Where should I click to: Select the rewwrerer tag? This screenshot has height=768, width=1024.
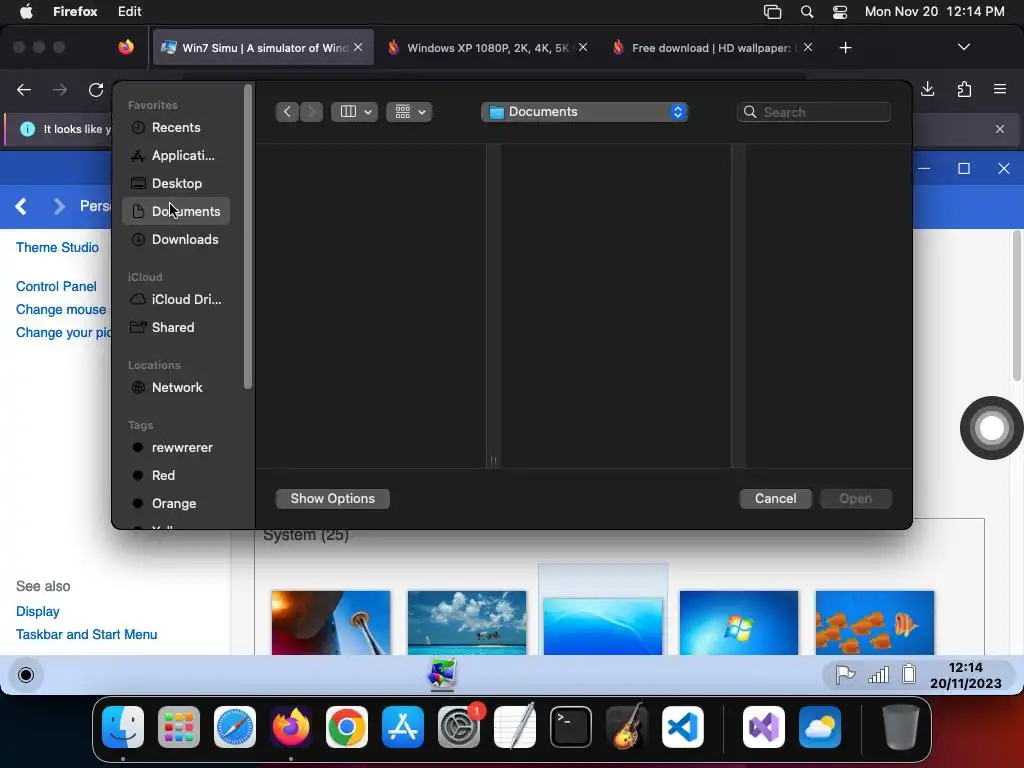[x=175, y=447]
